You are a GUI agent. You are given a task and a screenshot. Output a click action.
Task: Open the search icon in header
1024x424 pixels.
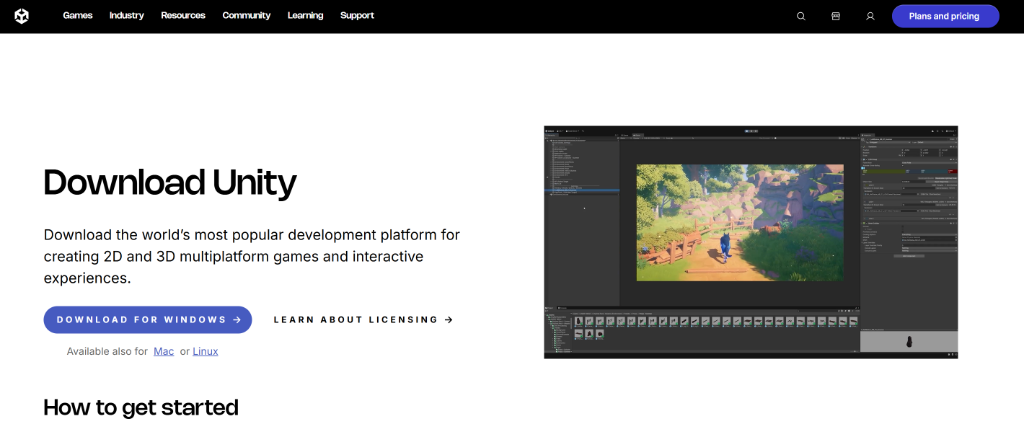pyautogui.click(x=801, y=16)
